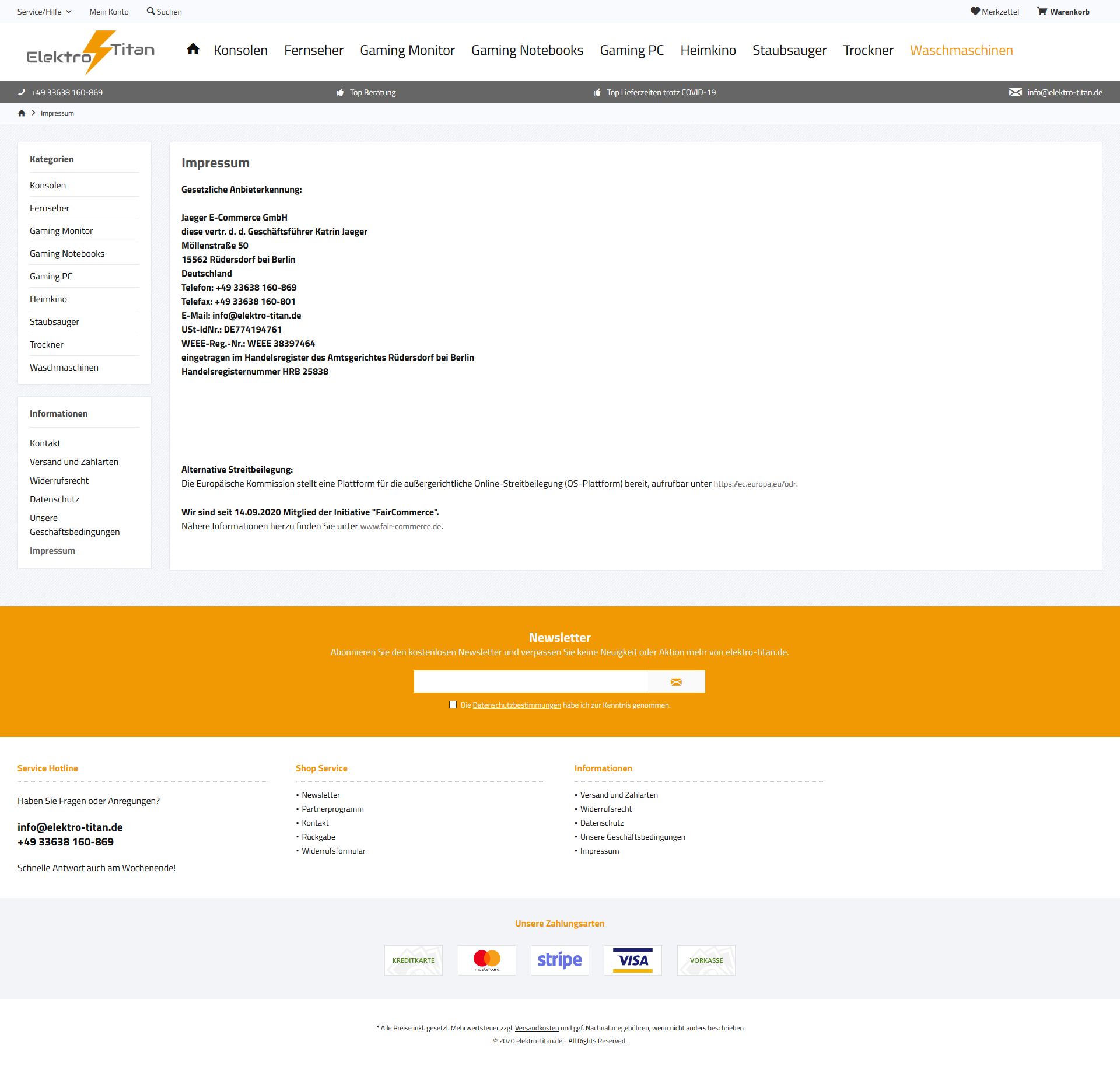Screen dimensions: 1120x1080
Task: Click the search magnifier icon
Action: [x=150, y=11]
